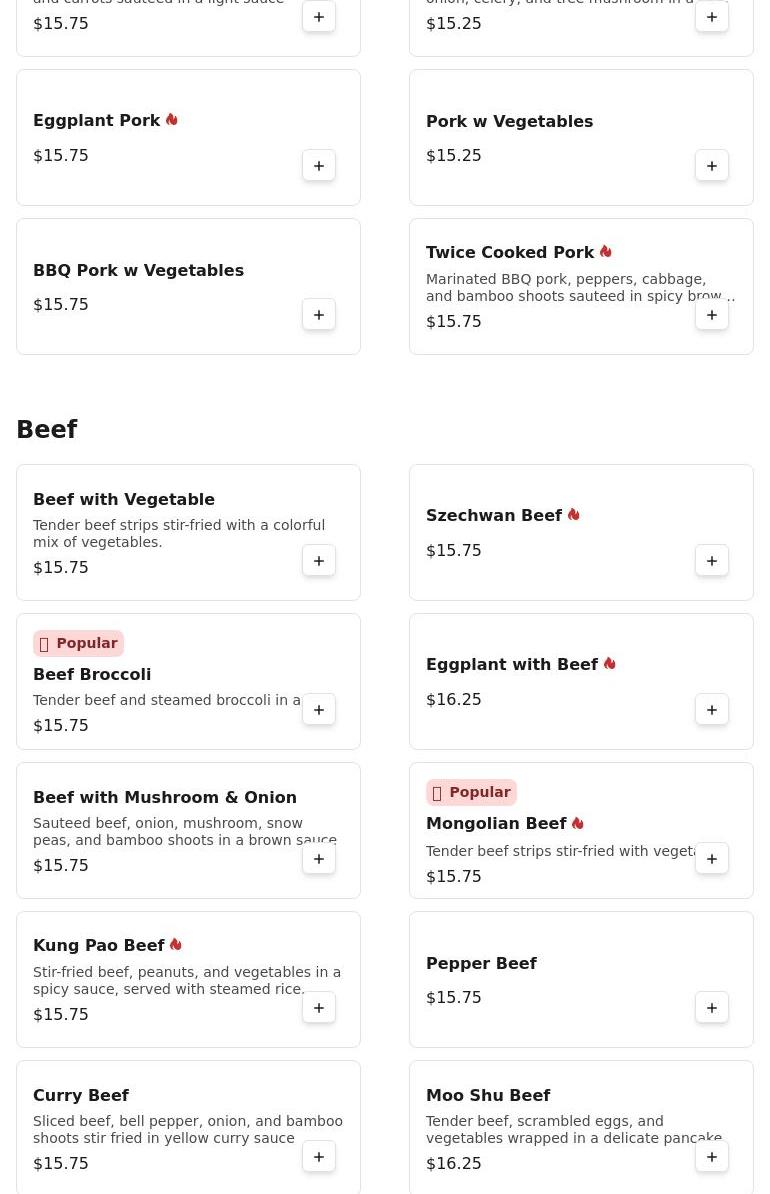Add Eggplant with Beef to order
The height and width of the screenshot is (1194, 770).
point(712,710)
